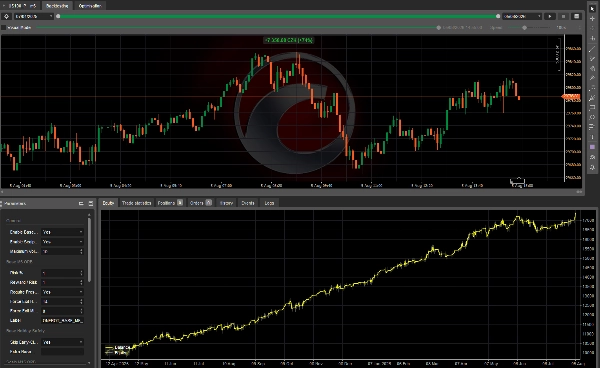Open the backtest start date dropdown
This screenshot has width=600, height=368.
[x=33, y=16]
